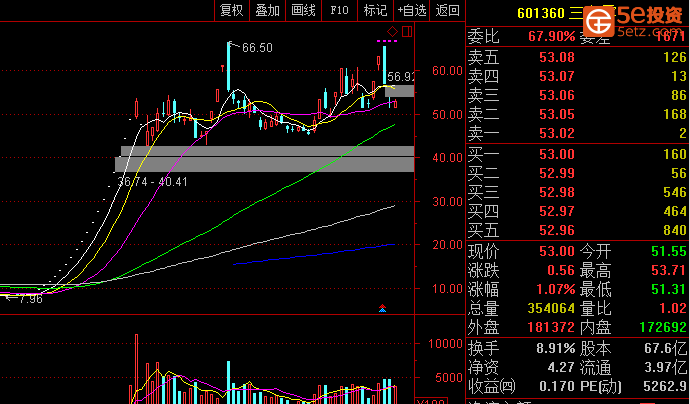Click the 复权 toolbar button
Image resolution: width=690 pixels, height=404 pixels.
tap(231, 10)
